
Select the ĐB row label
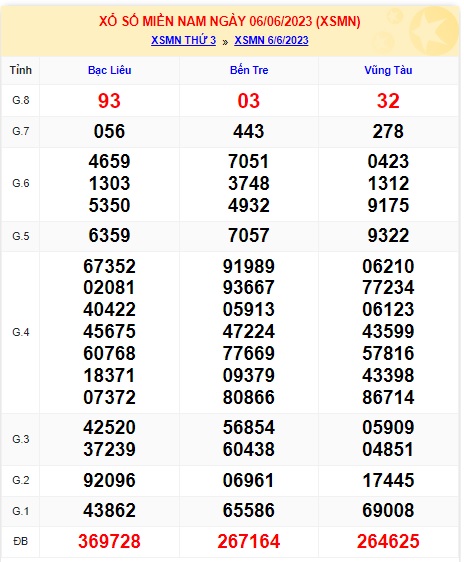(x=20, y=542)
